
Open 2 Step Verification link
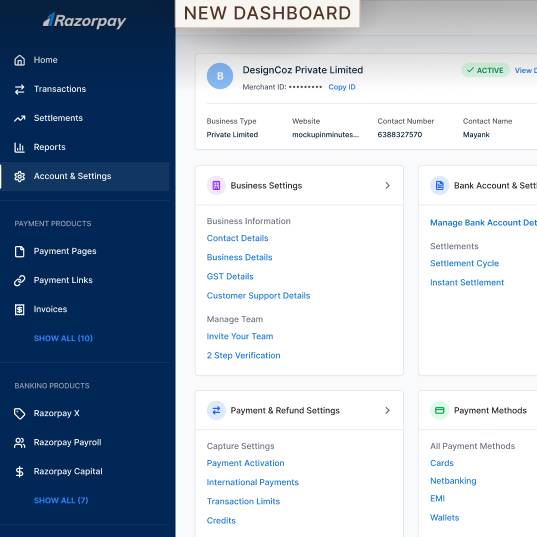click(x=243, y=356)
